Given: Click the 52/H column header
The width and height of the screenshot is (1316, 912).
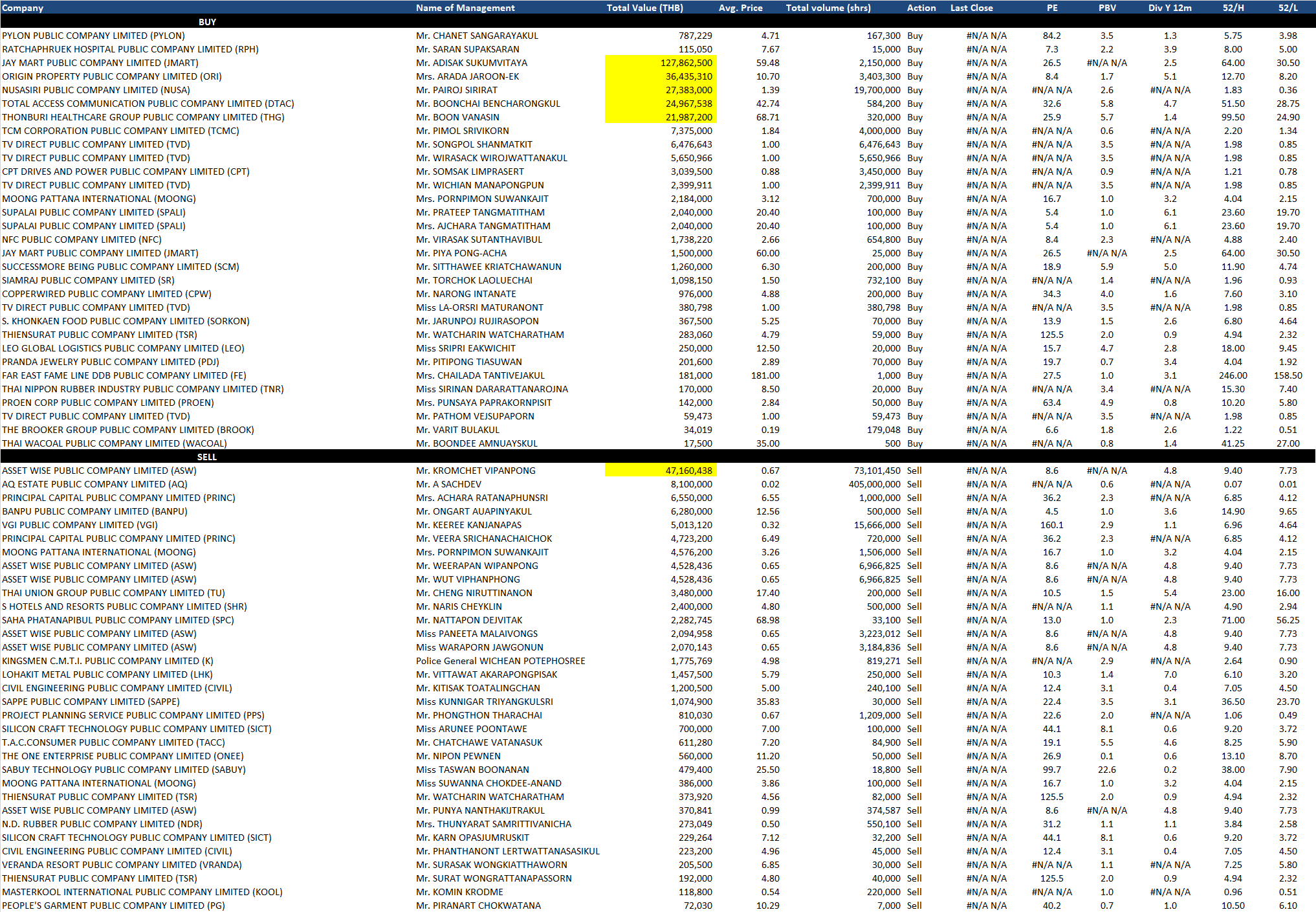Looking at the screenshot, I should click(1233, 8).
